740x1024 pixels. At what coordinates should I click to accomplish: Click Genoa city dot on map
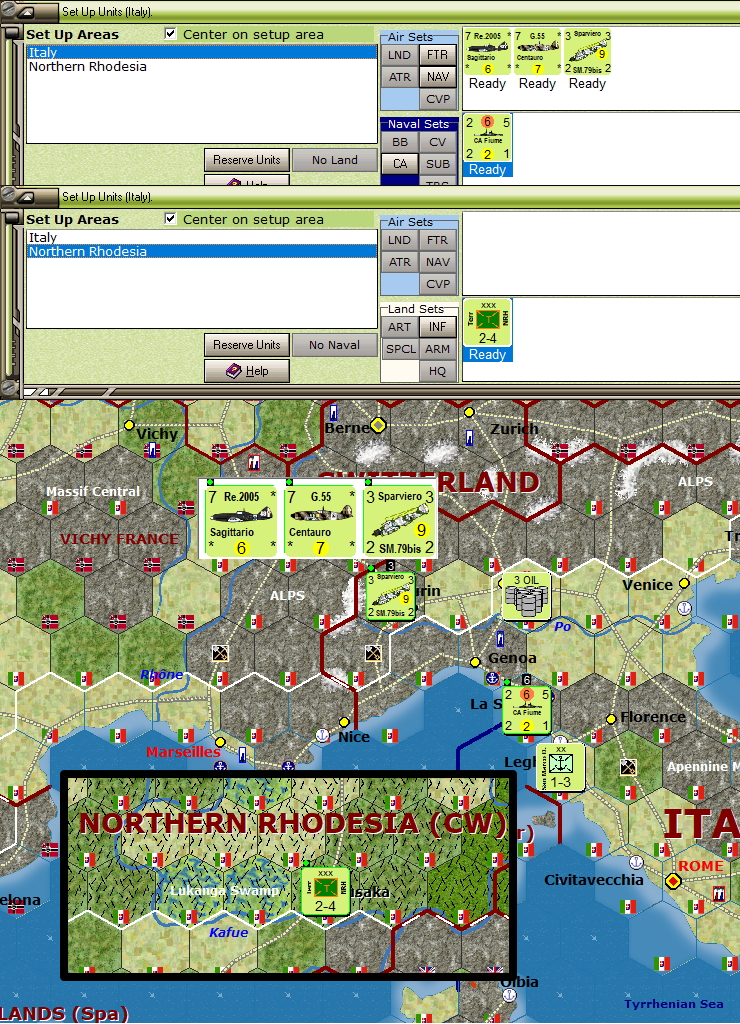click(475, 662)
